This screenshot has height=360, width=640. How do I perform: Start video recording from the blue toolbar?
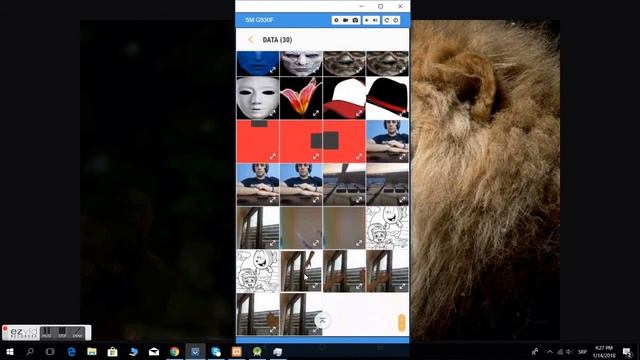click(x=346, y=20)
